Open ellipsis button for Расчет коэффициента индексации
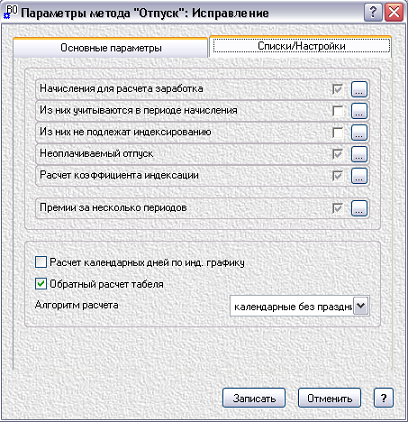408x422 pixels. (x=359, y=176)
